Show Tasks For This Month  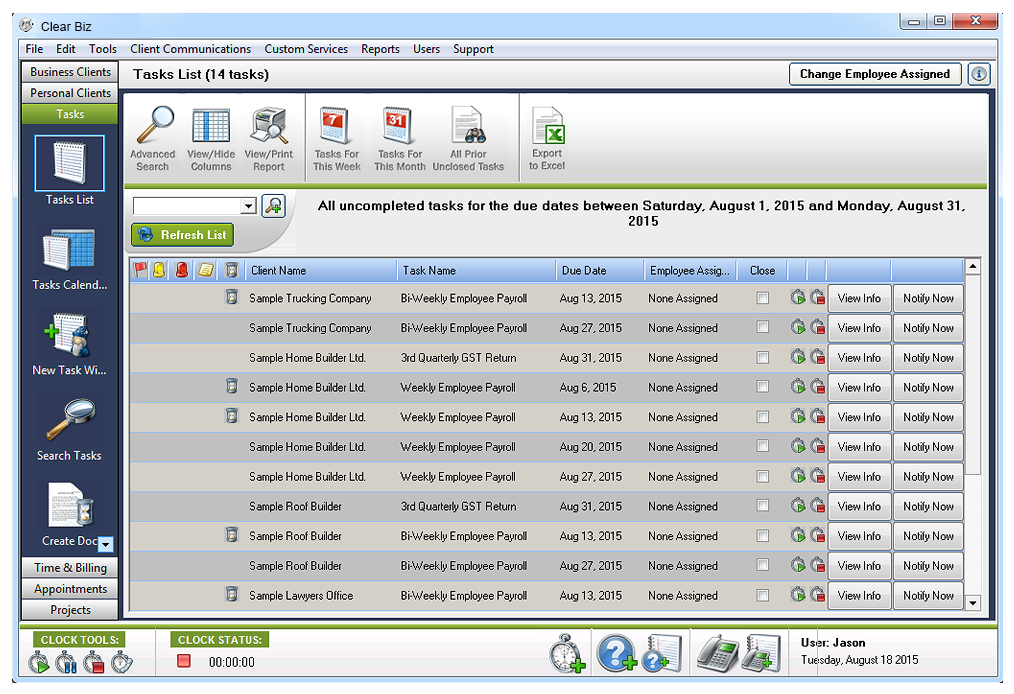(398, 137)
